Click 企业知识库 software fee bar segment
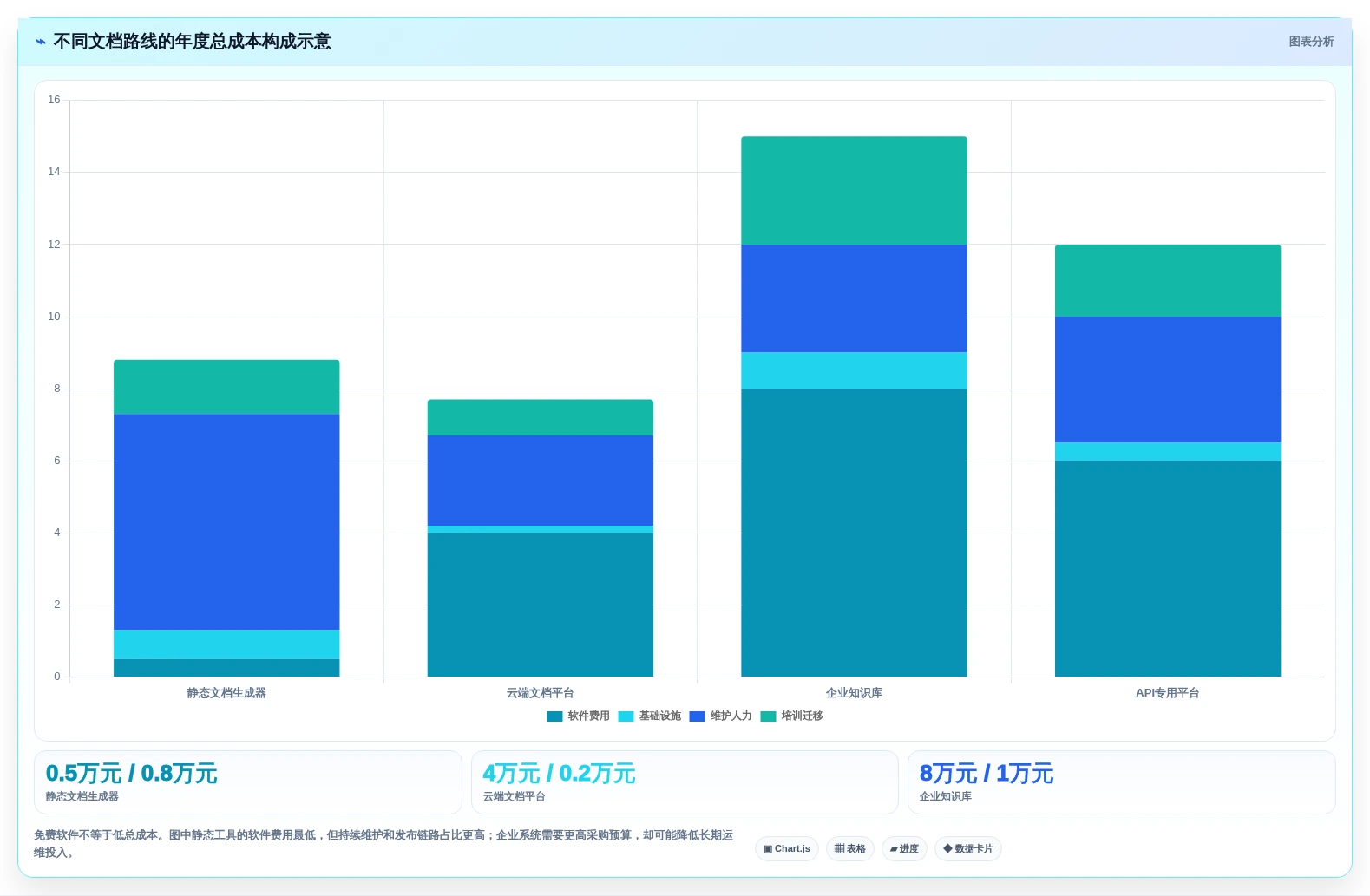 pos(854,533)
